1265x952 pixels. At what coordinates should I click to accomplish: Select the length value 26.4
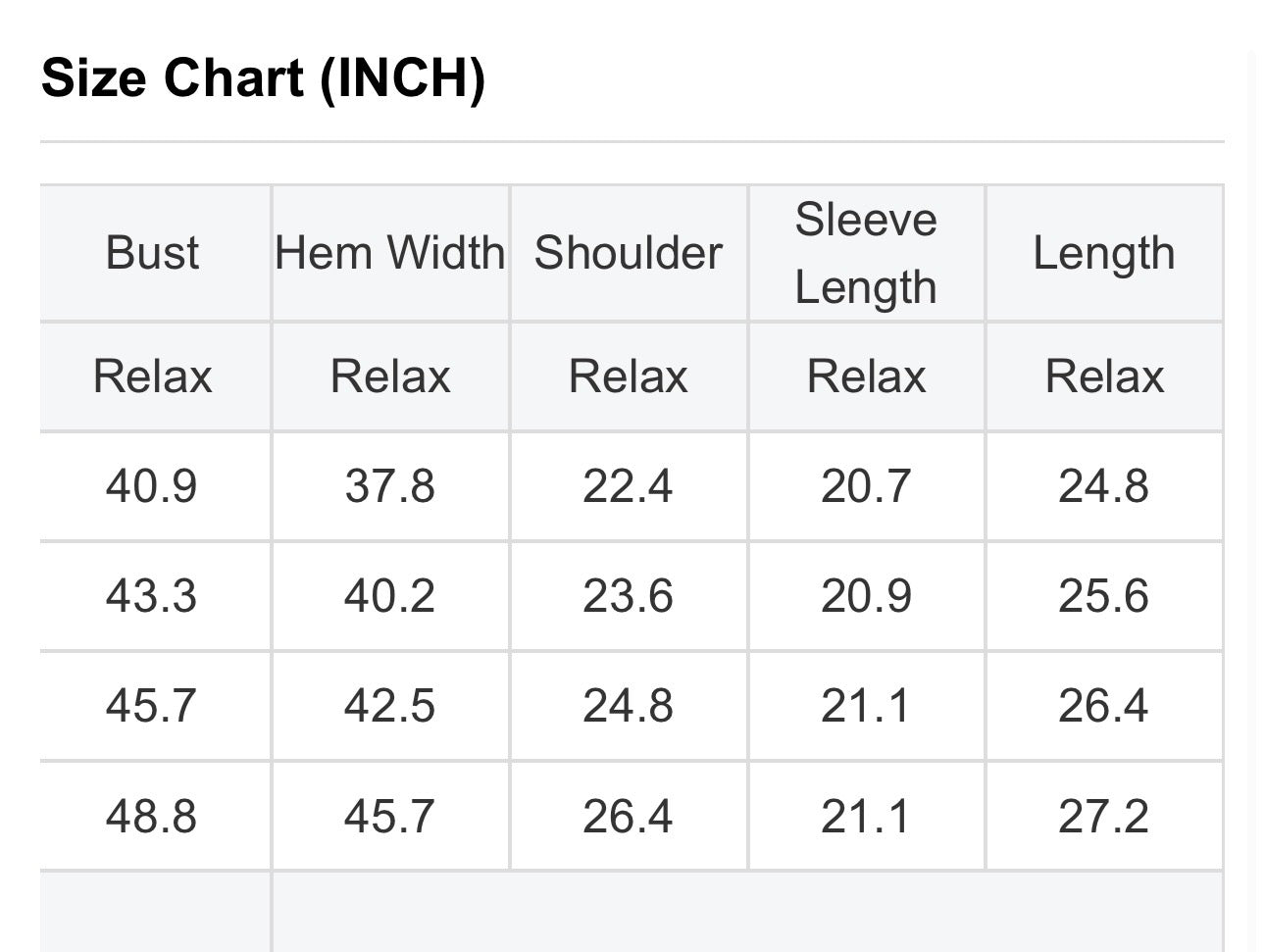click(1104, 706)
